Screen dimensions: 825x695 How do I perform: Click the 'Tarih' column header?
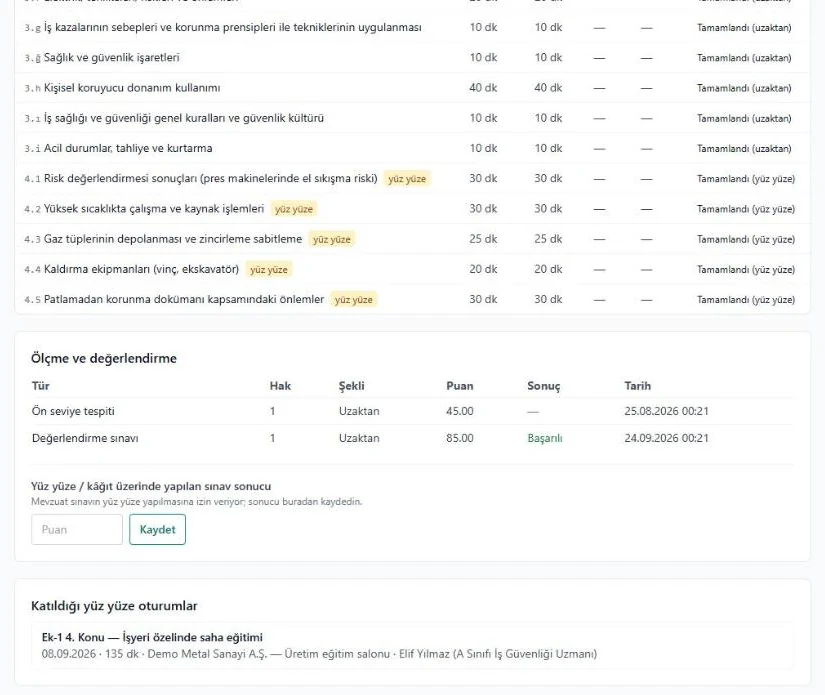pyautogui.click(x=638, y=386)
